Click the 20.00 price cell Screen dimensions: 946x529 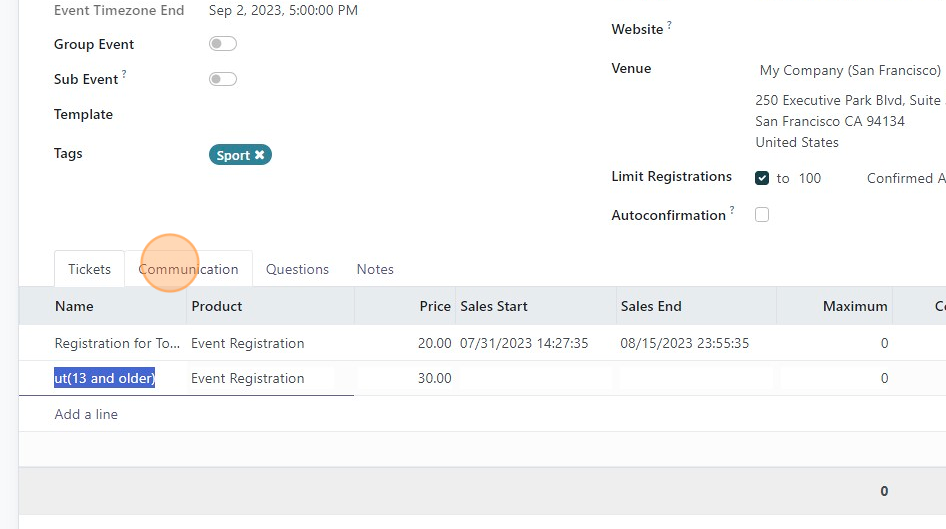tap(434, 343)
